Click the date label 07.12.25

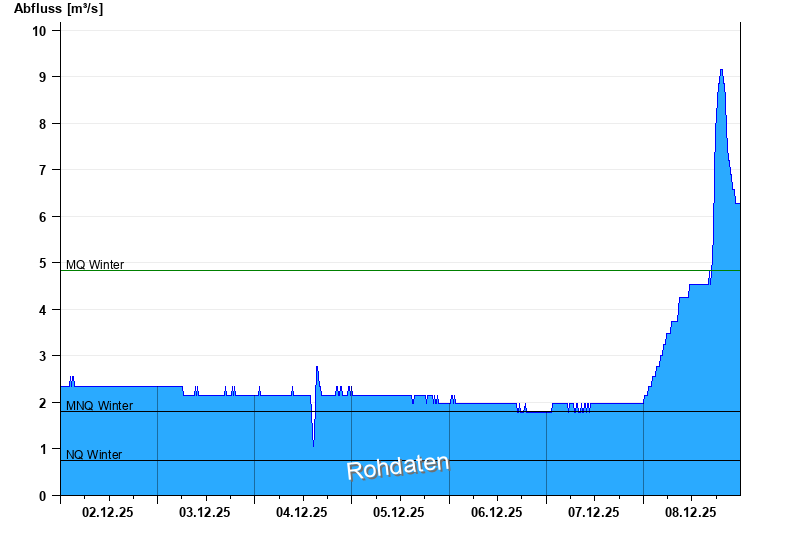click(x=593, y=512)
